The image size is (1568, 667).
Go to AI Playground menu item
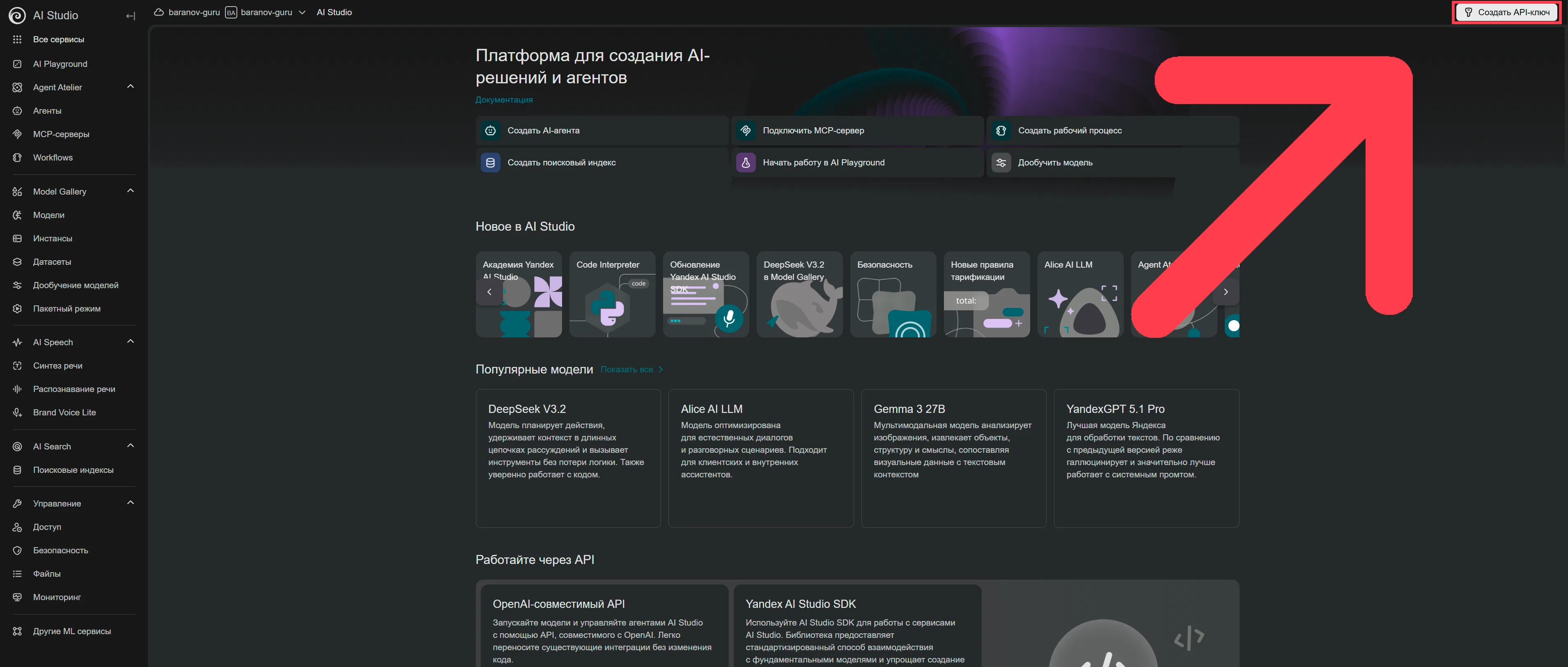(x=73, y=64)
